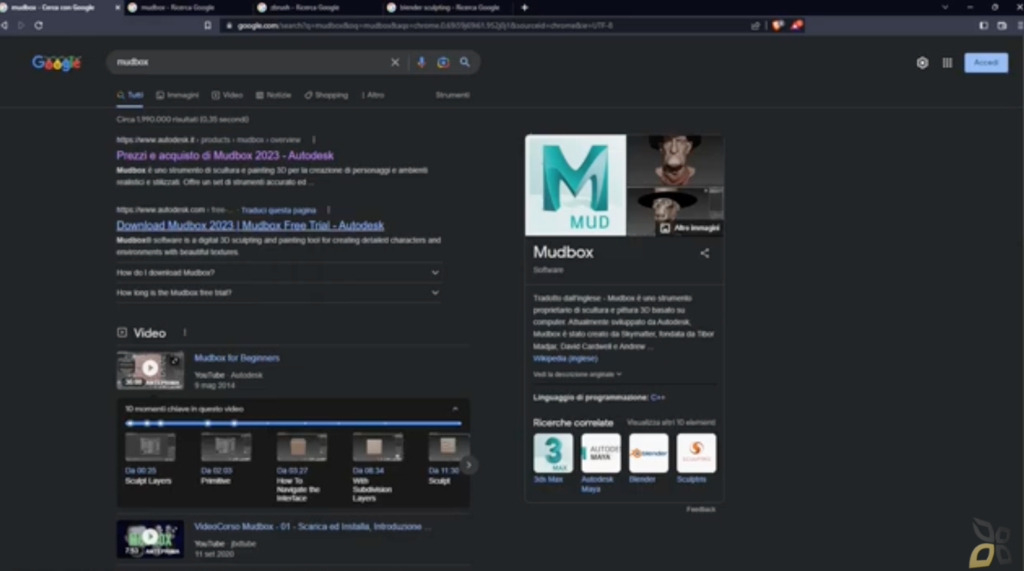Image resolution: width=1024 pixels, height=571 pixels.
Task: Go back in browser history
Action: (x=5, y=25)
